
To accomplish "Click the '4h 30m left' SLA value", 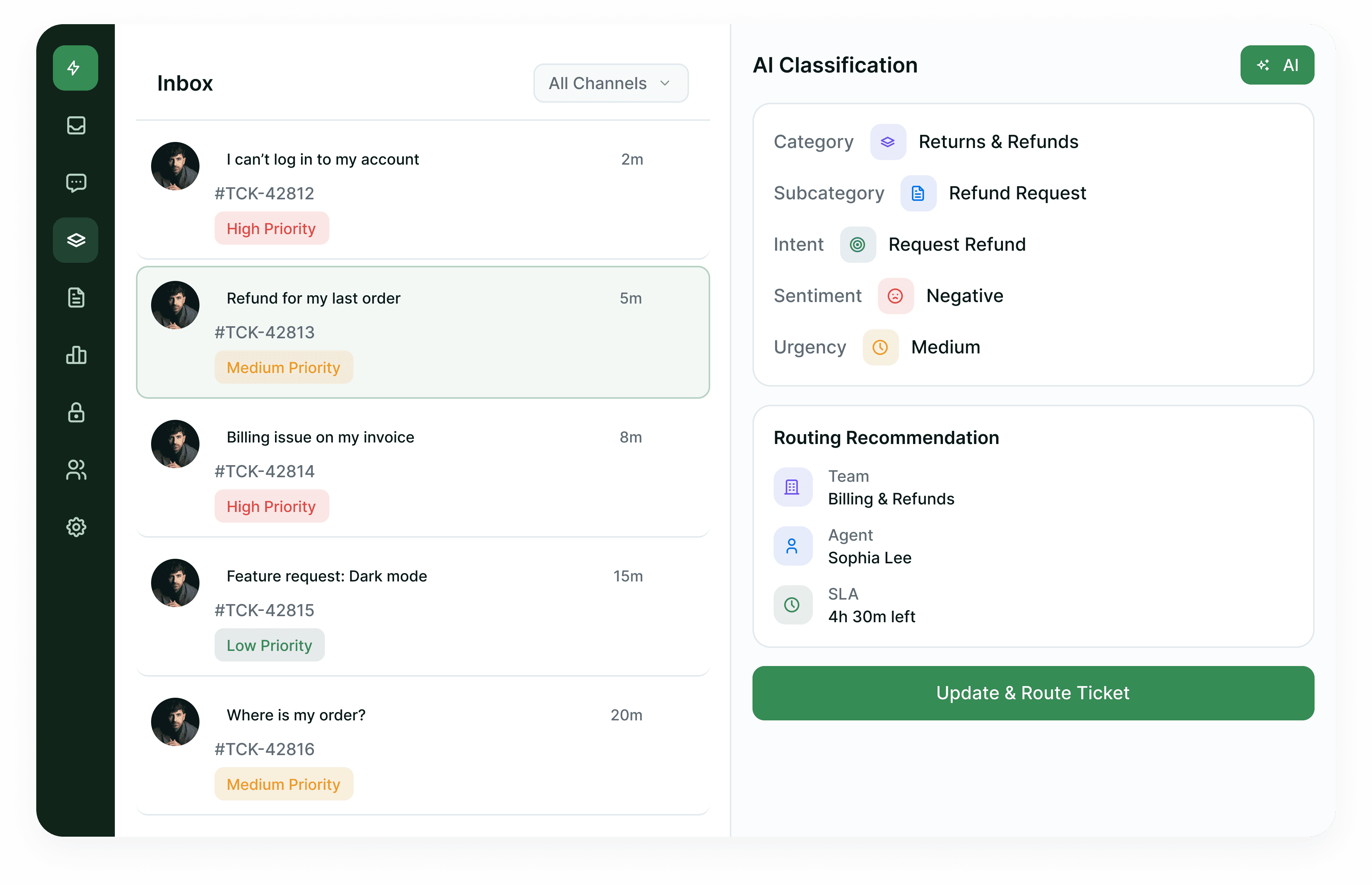I will [871, 617].
